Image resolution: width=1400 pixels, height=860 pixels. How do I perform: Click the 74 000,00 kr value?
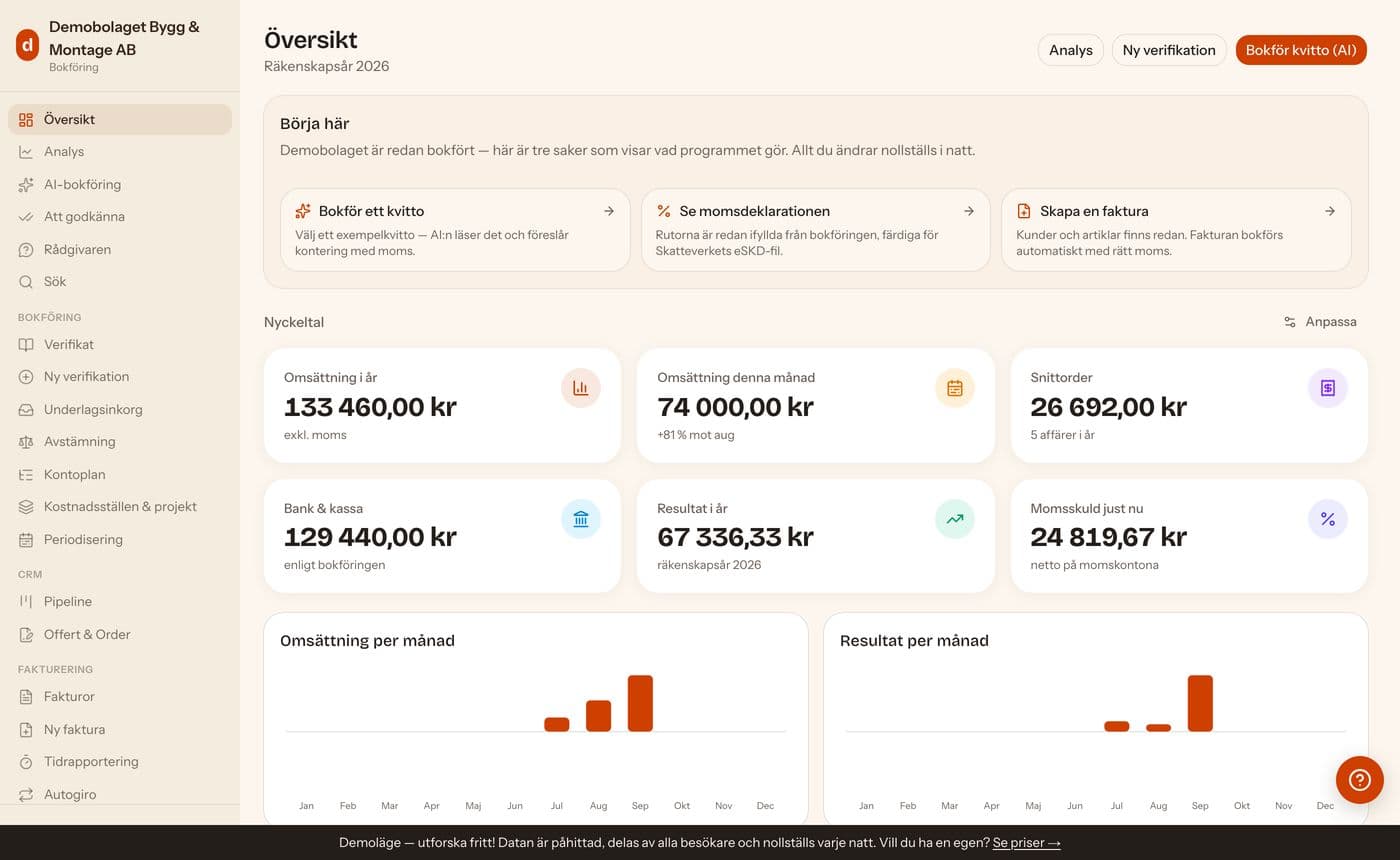click(x=735, y=407)
